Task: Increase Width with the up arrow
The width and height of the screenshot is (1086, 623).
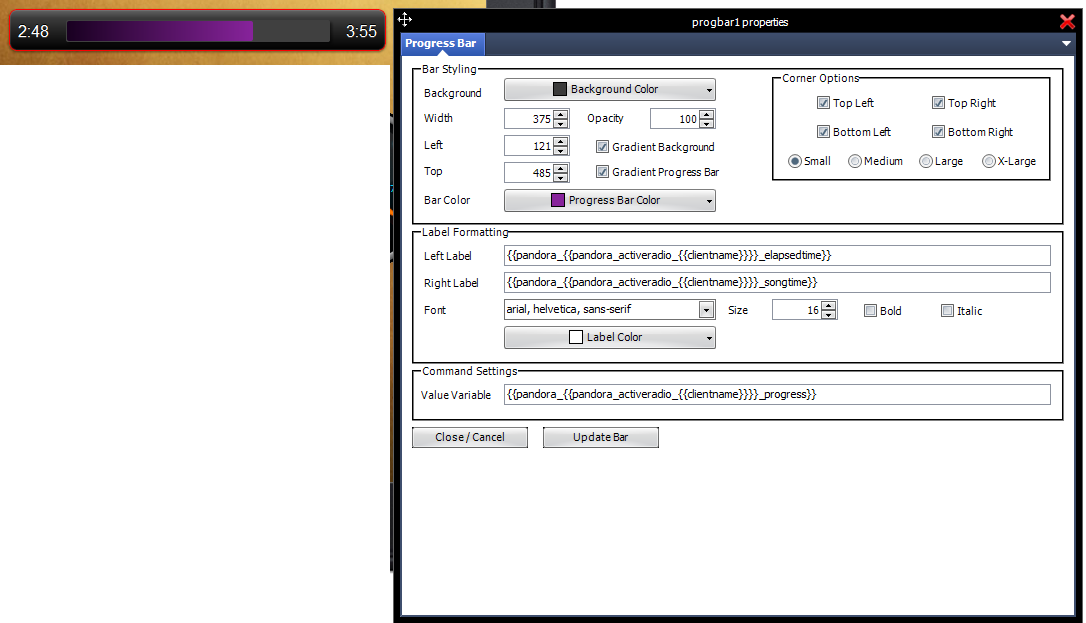Action: point(561,114)
